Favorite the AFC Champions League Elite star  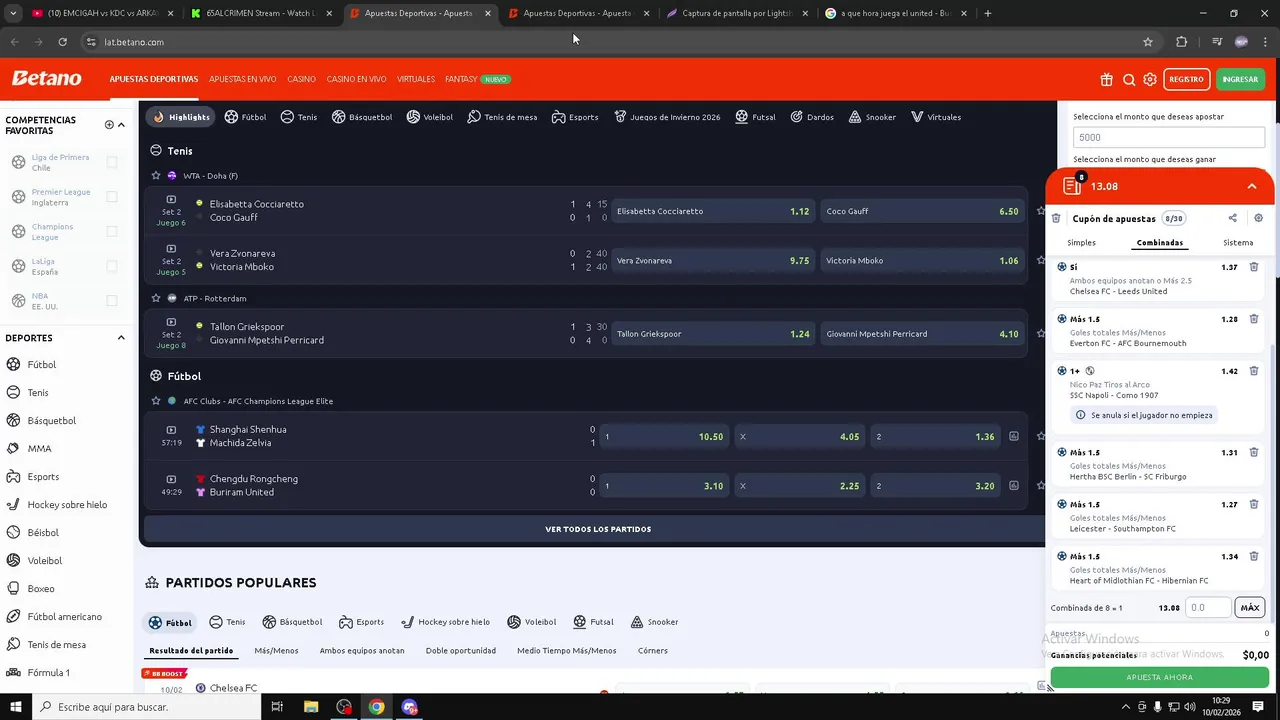[x=156, y=401]
